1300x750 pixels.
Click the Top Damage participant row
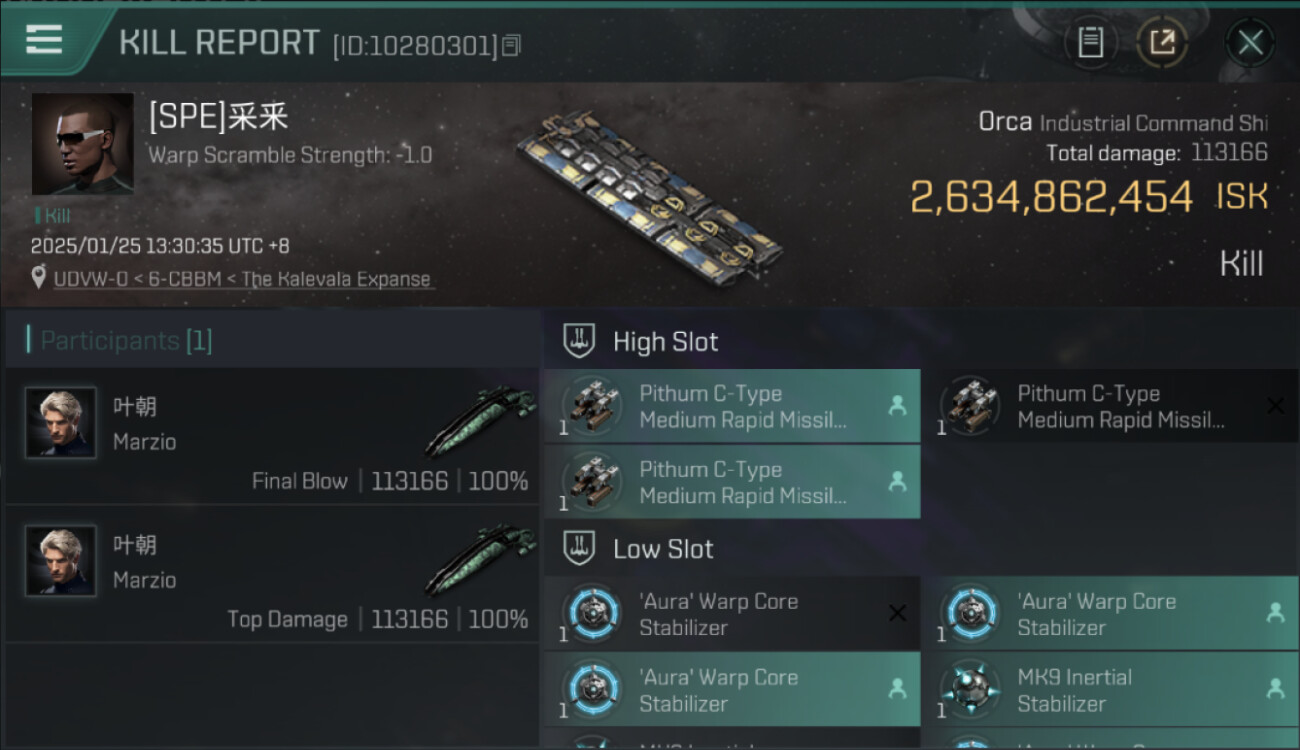point(272,575)
